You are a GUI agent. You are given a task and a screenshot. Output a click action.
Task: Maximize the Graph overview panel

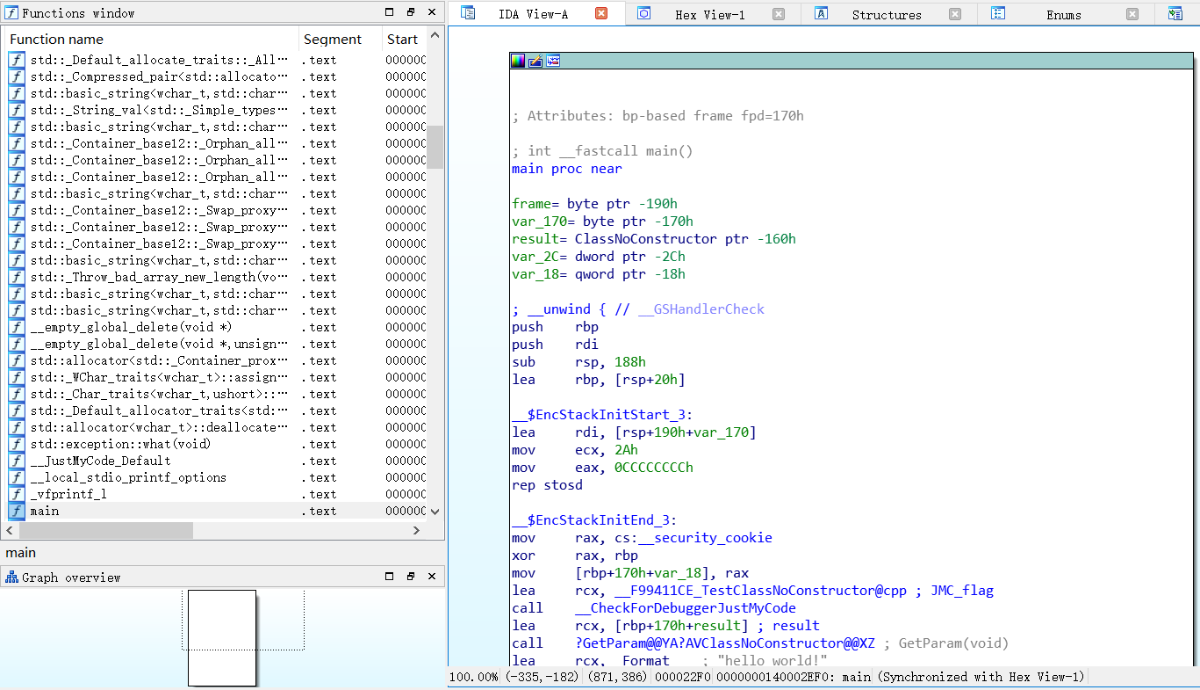(390, 577)
